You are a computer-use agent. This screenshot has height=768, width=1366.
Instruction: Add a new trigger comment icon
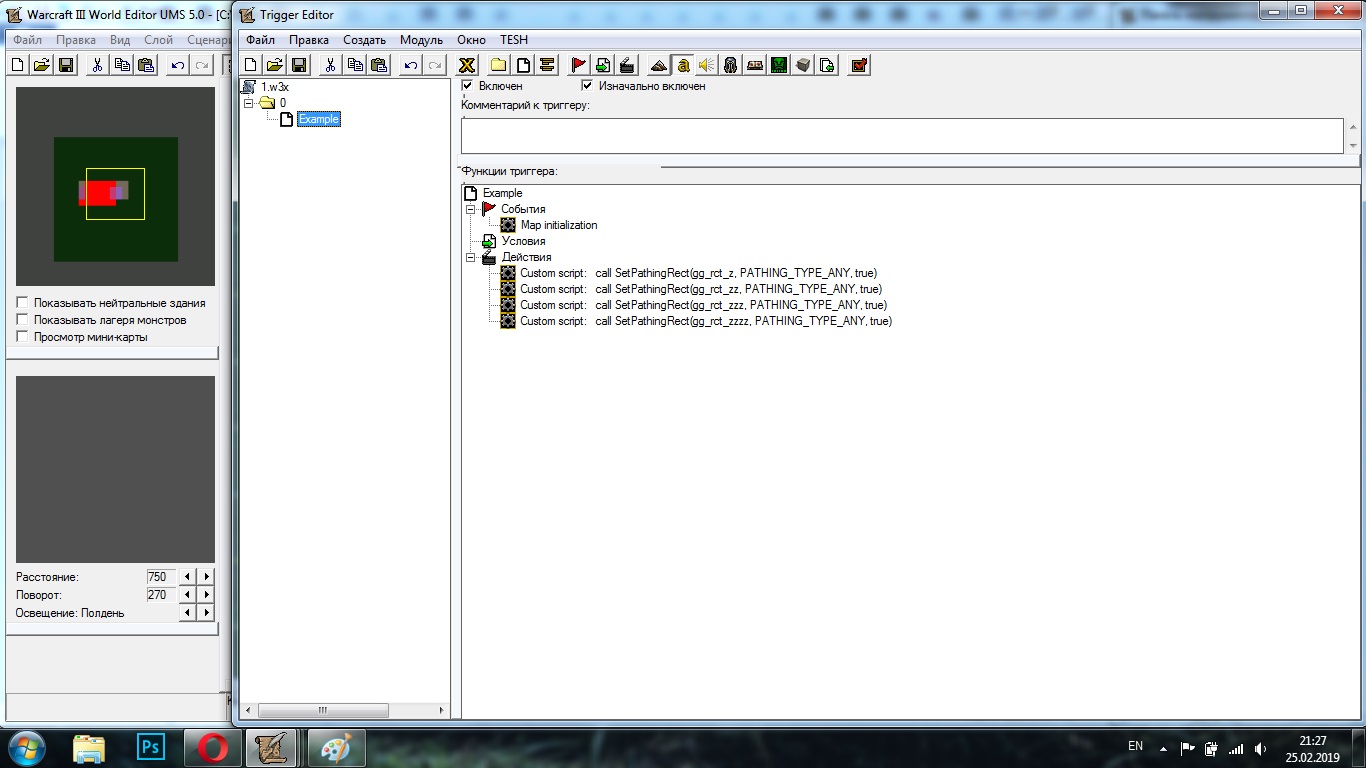(547, 65)
